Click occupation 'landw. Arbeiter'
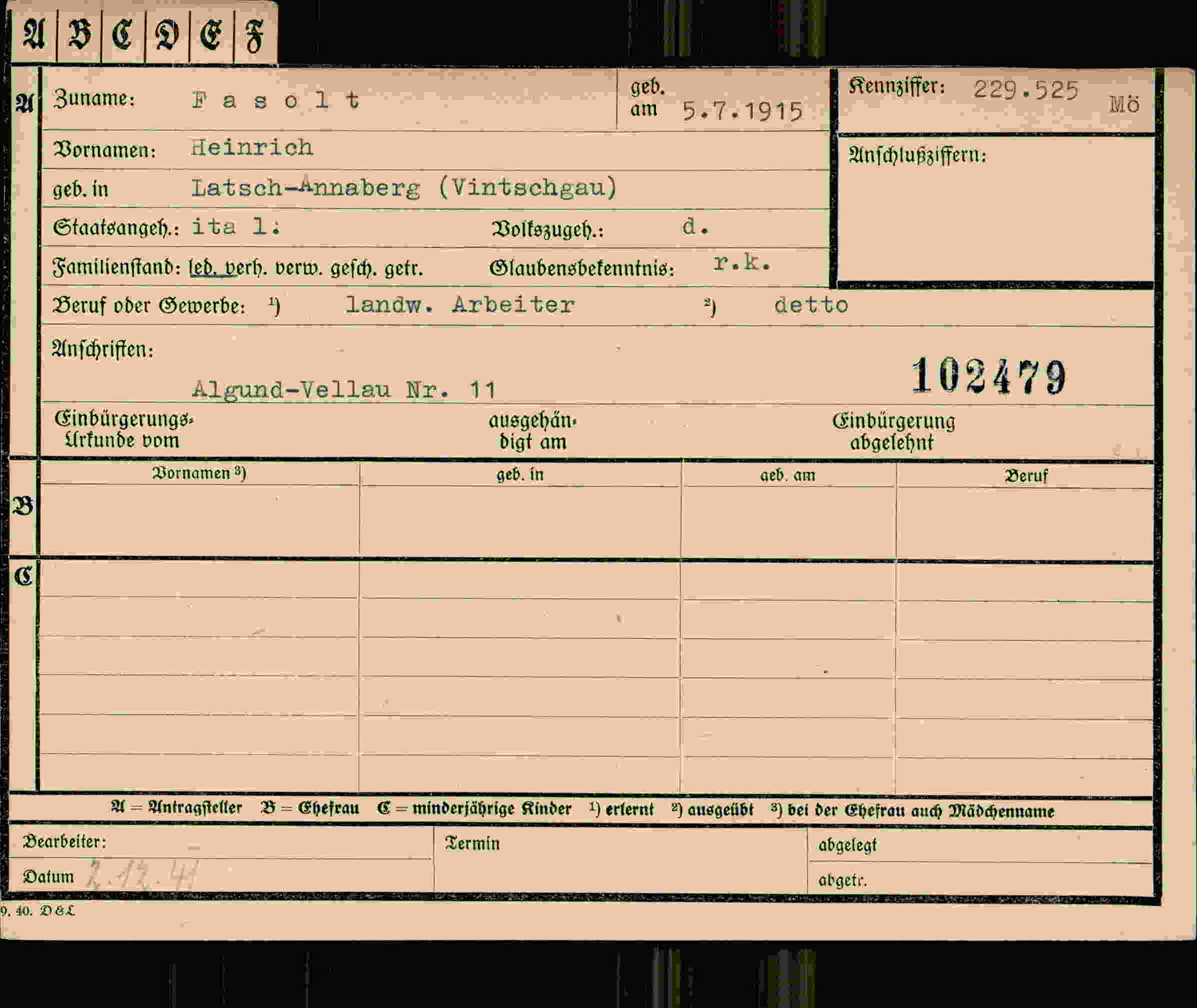Viewport: 1197px width, 1008px height. (x=460, y=304)
